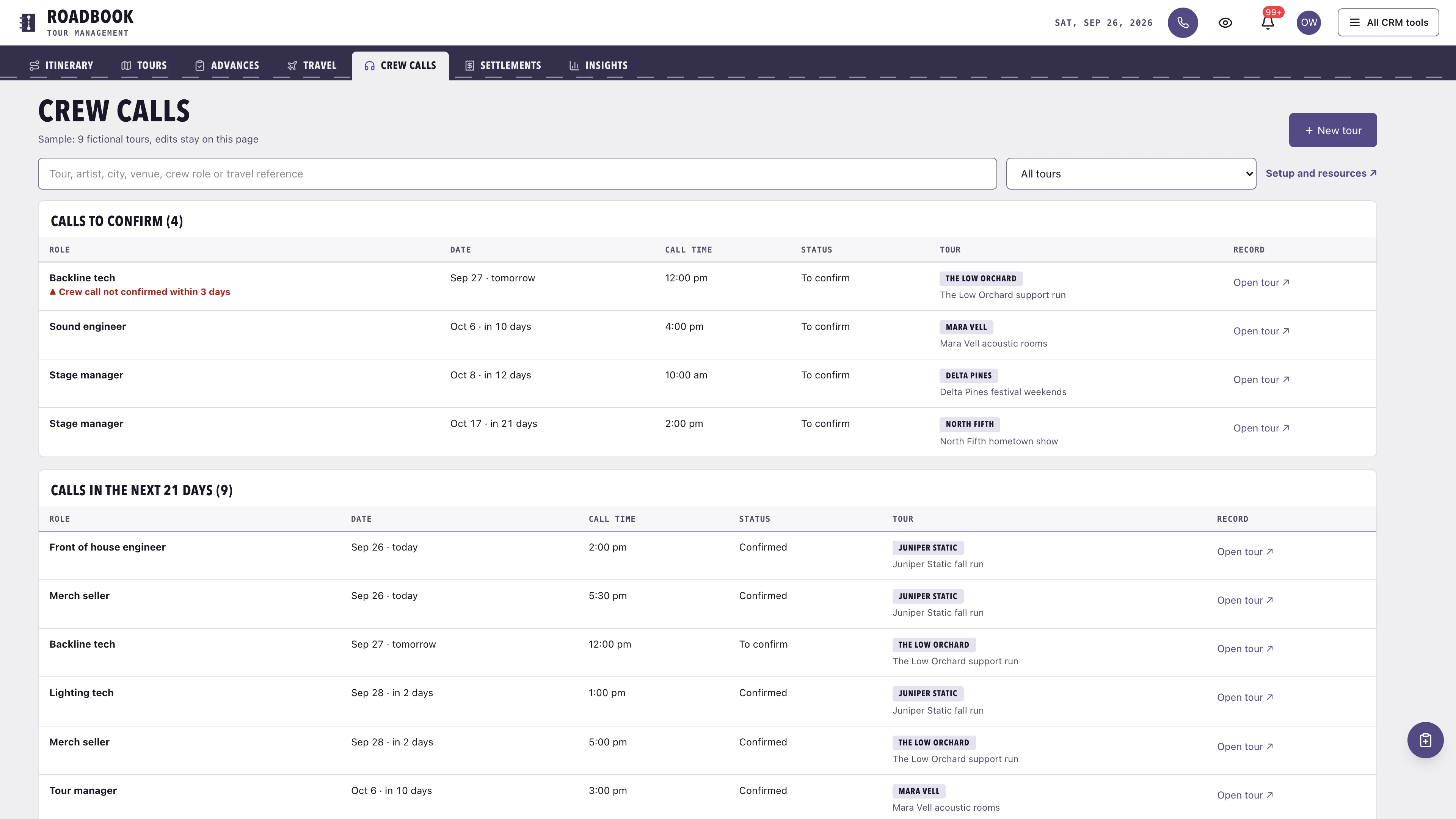
Task: Click the Juniper Static tag in Lighting tech row
Action: tap(927, 693)
